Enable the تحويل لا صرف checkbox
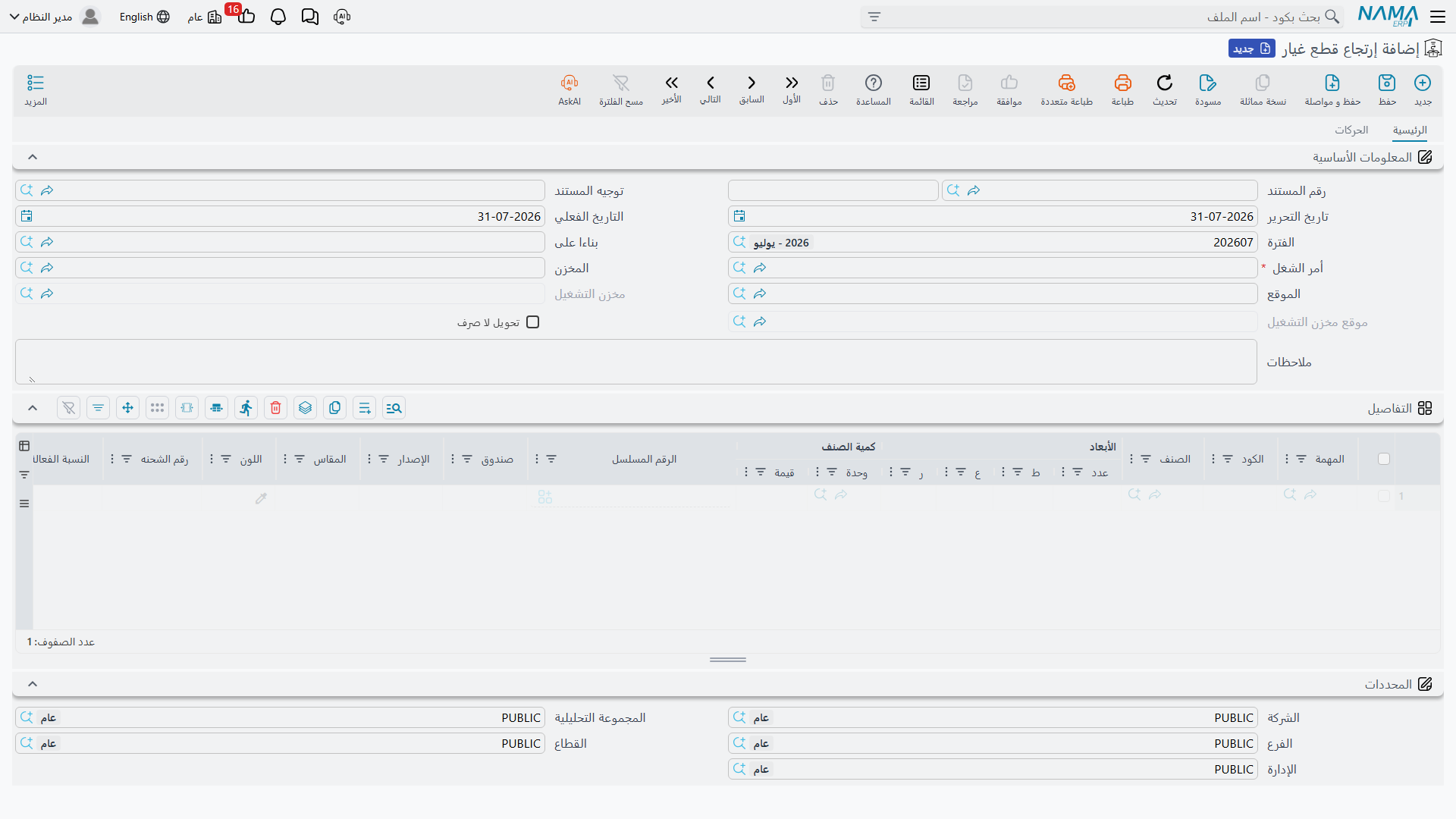 pyautogui.click(x=533, y=322)
